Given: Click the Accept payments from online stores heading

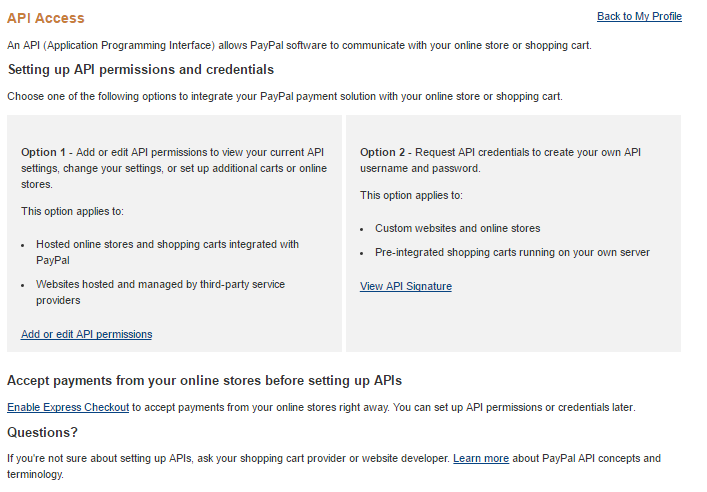Looking at the screenshot, I should click(204, 381).
